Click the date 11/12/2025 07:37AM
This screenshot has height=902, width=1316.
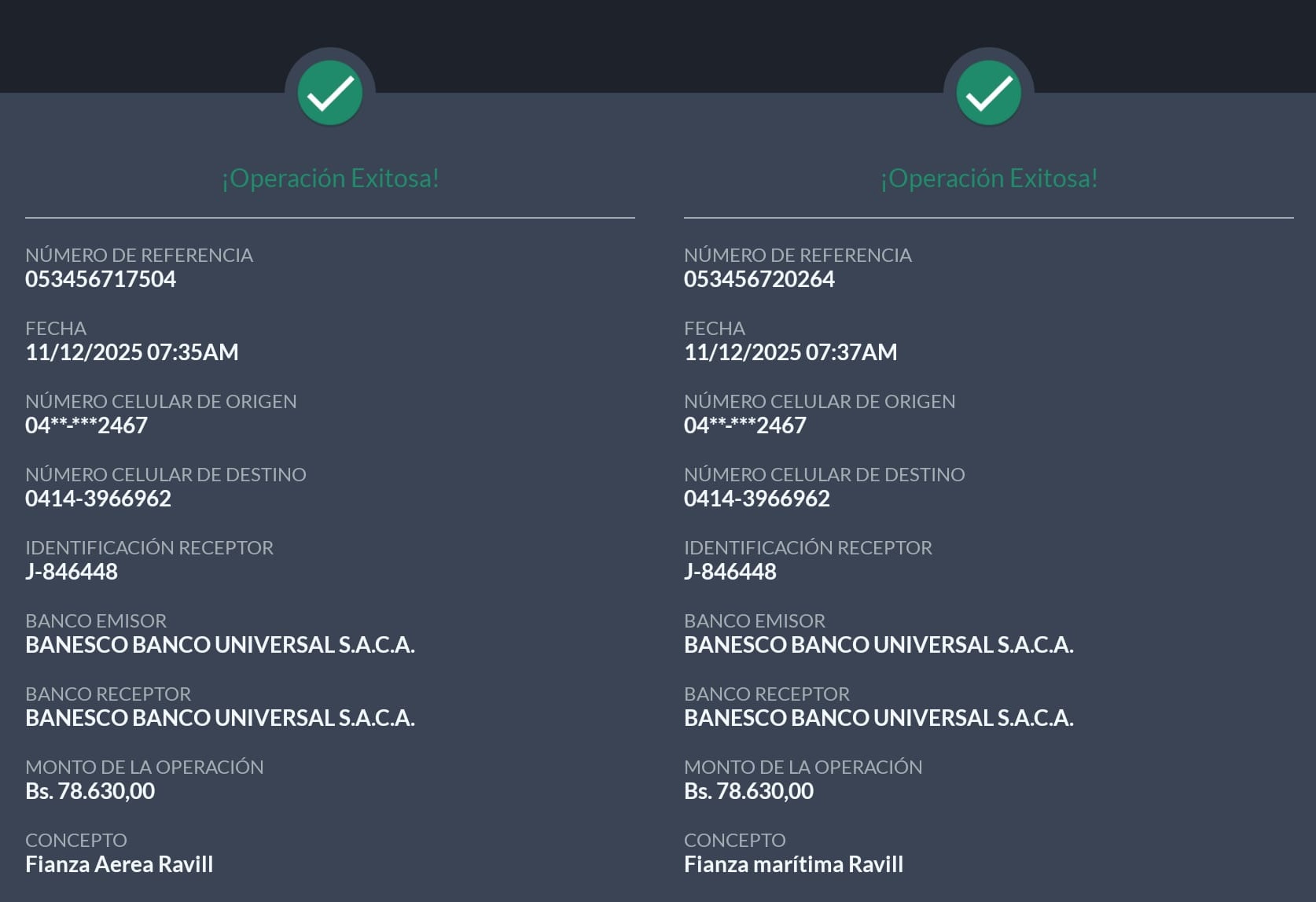click(791, 352)
